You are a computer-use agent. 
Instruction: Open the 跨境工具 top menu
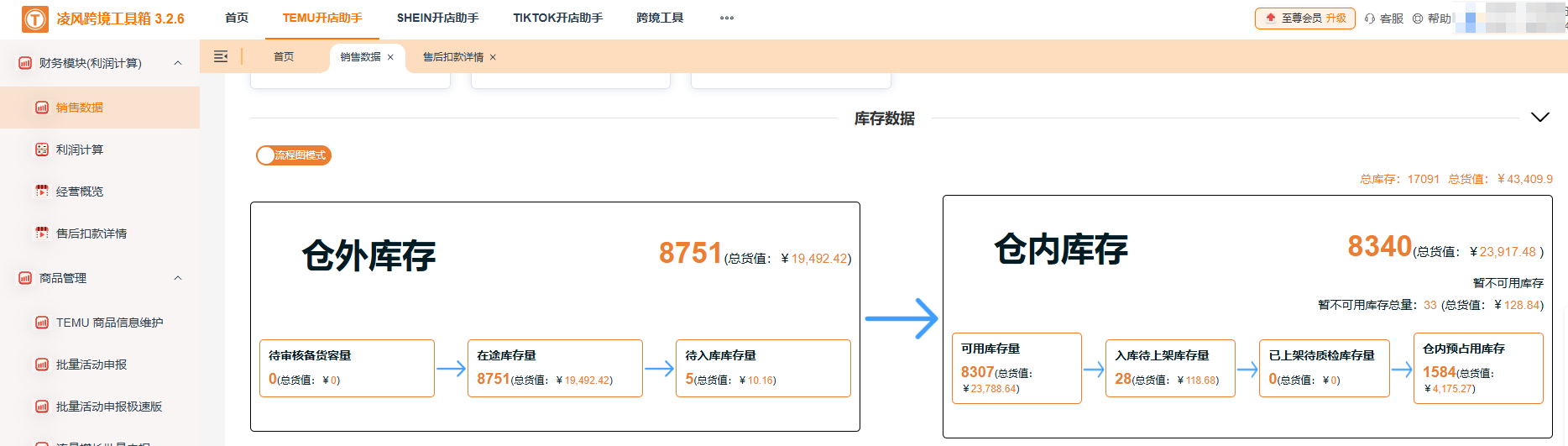[660, 18]
